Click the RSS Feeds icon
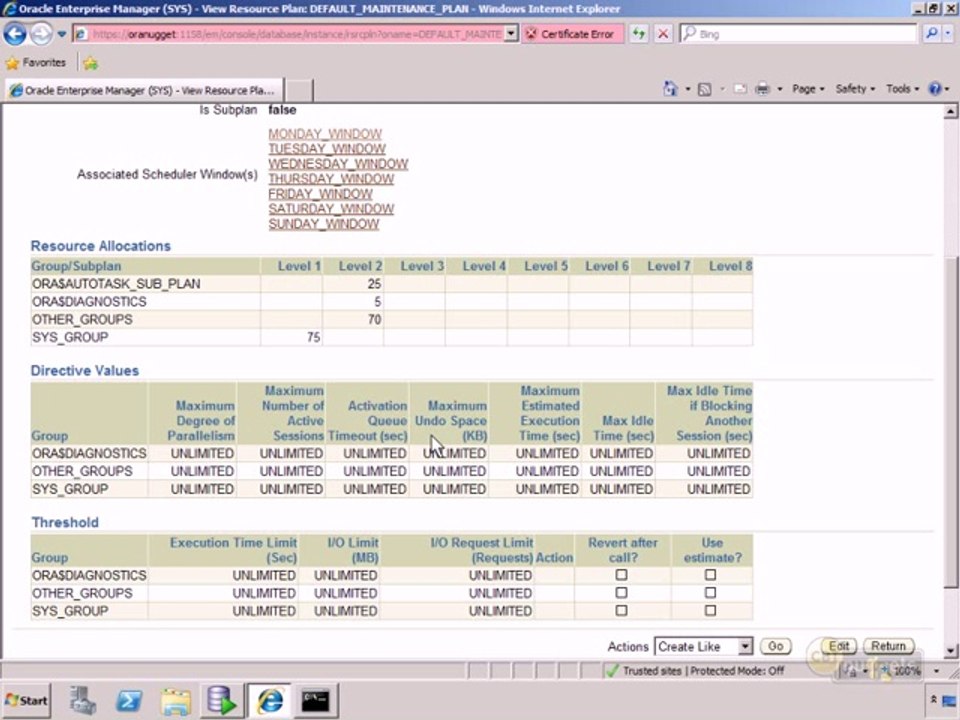The width and height of the screenshot is (960, 720). tap(705, 89)
